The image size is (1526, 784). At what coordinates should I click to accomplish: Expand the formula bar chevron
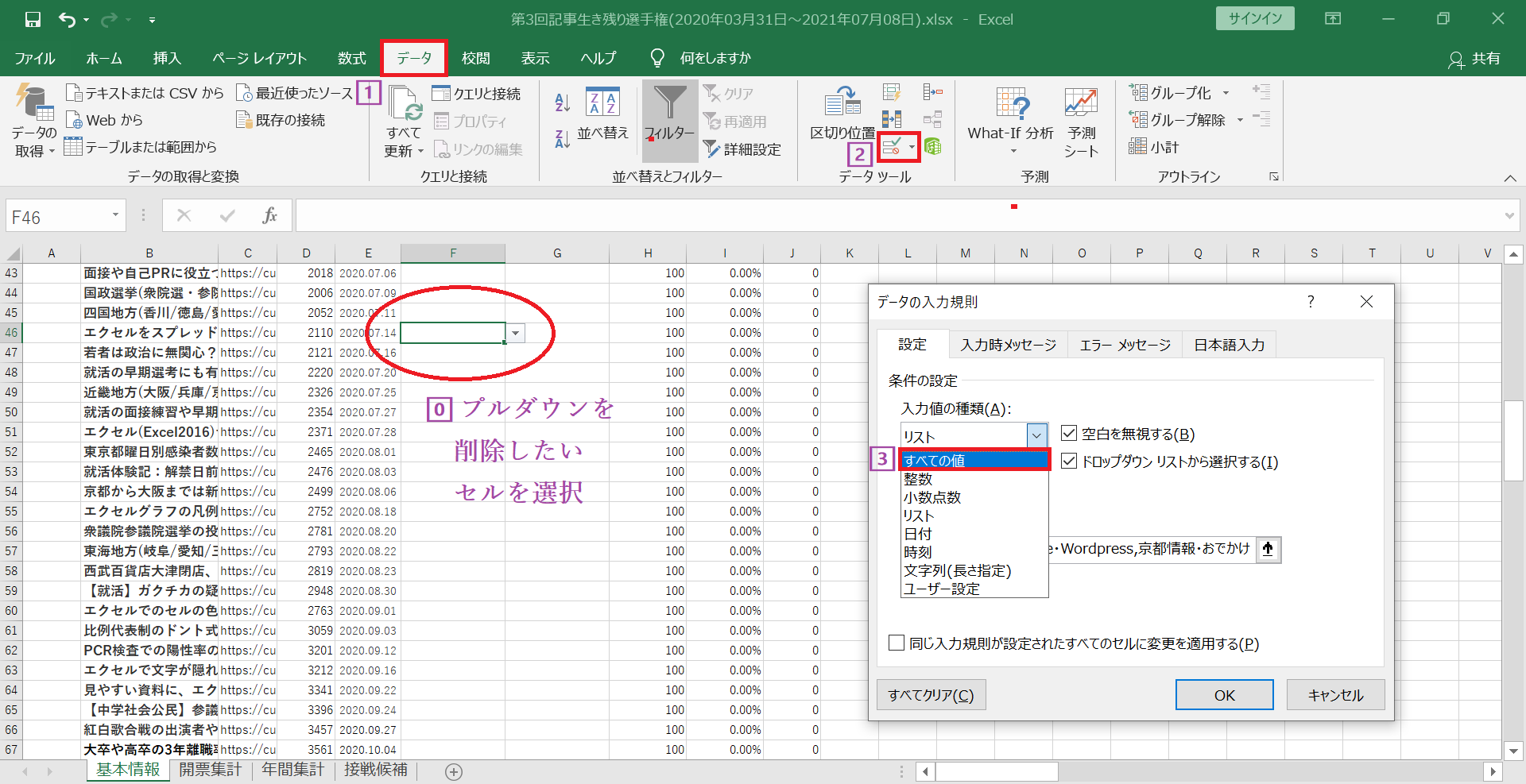1509,216
